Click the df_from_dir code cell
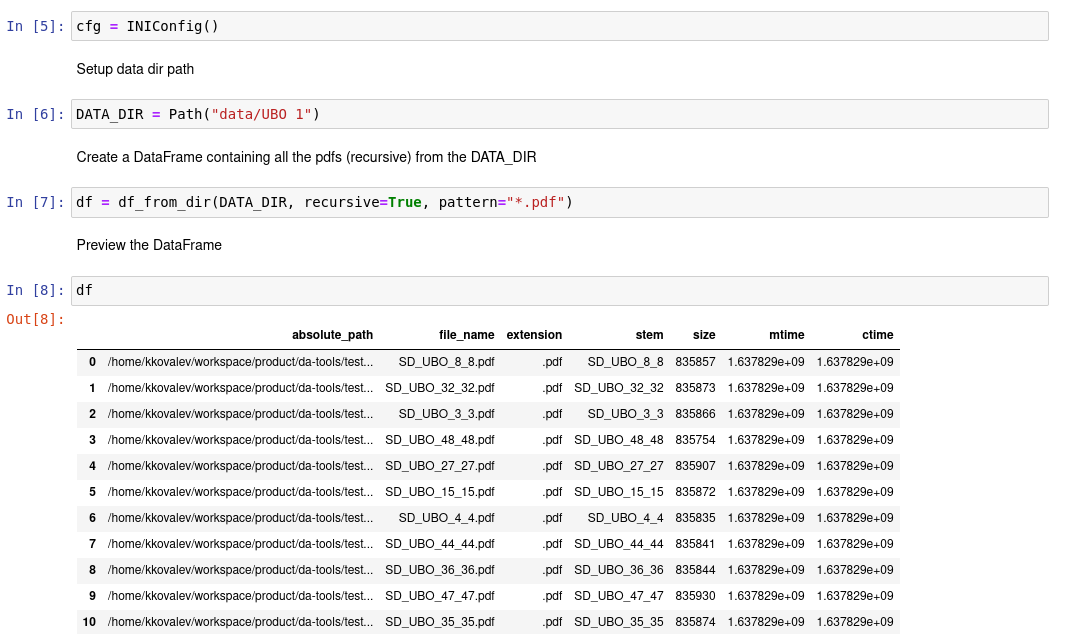This screenshot has height=634, width=1068. click(559, 202)
